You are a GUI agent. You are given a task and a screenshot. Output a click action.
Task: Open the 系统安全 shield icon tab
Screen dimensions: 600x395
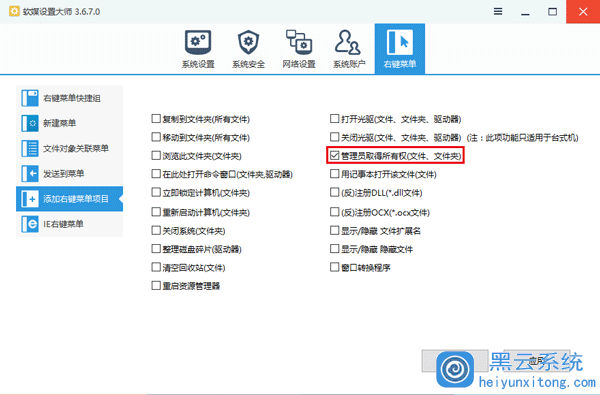[x=248, y=49]
